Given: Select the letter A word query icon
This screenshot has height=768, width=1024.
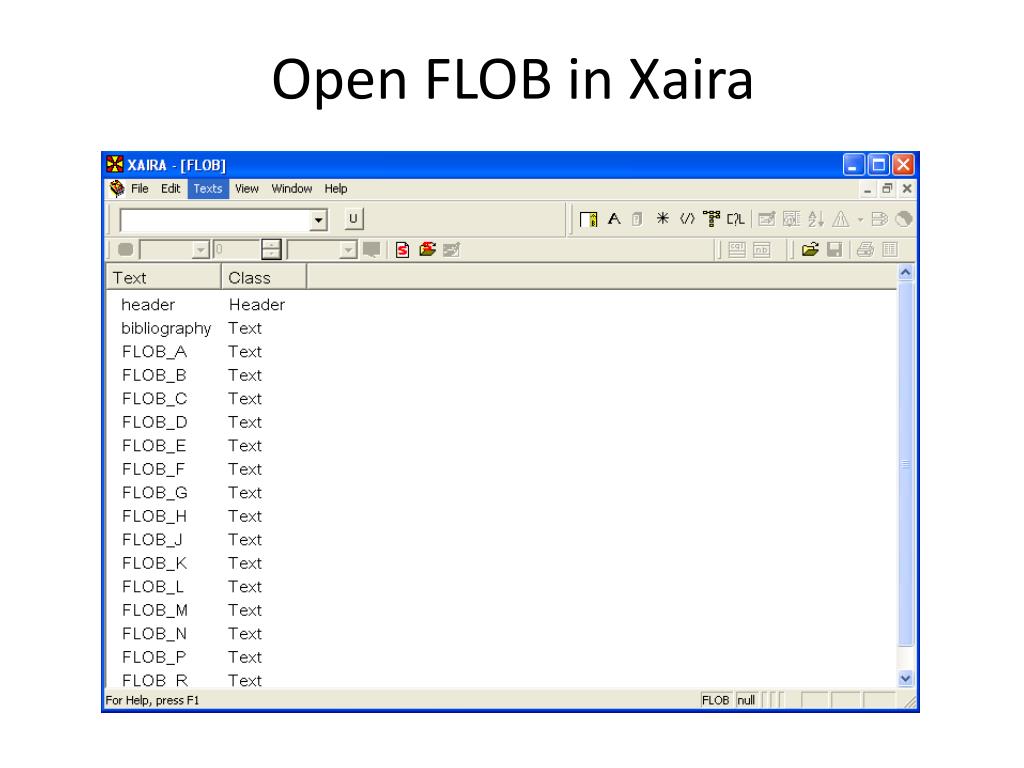Looking at the screenshot, I should [614, 219].
